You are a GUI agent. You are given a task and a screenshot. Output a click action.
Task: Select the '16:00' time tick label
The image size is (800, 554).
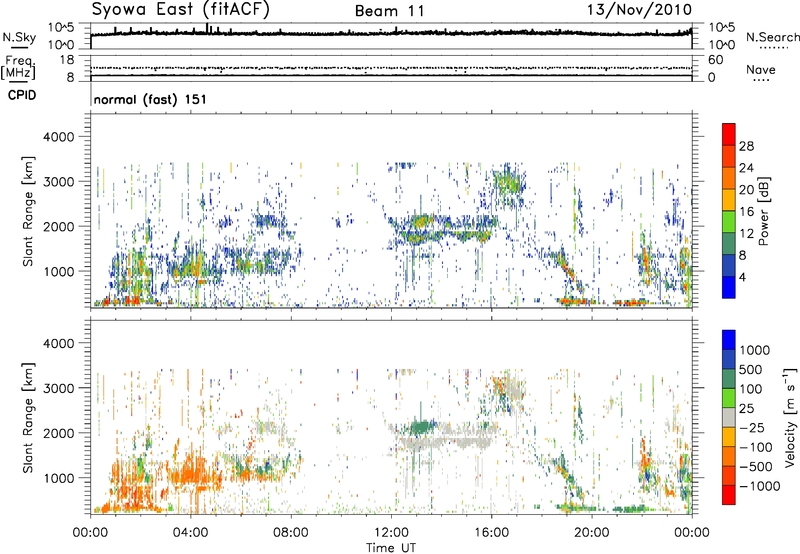tap(491, 533)
